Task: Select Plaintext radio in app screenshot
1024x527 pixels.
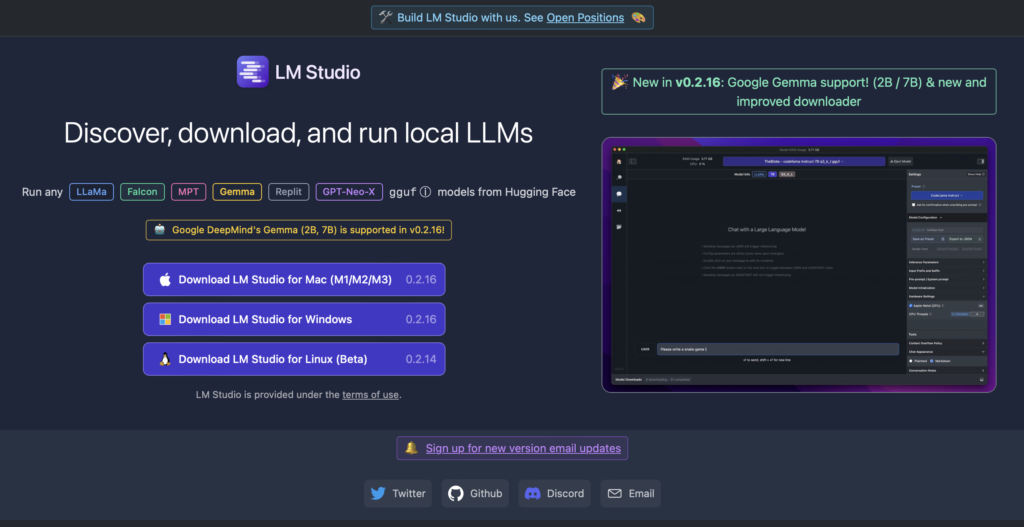Action: pos(911,360)
